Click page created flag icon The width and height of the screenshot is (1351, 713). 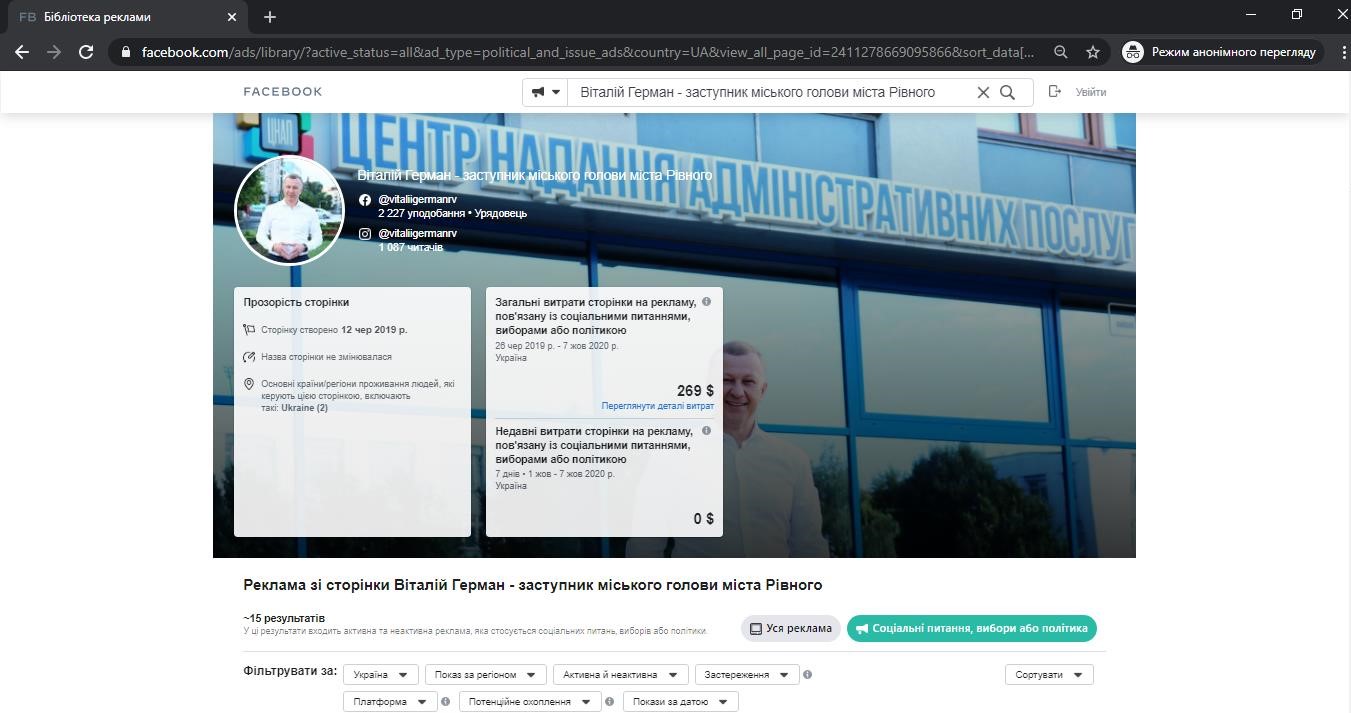coord(249,329)
